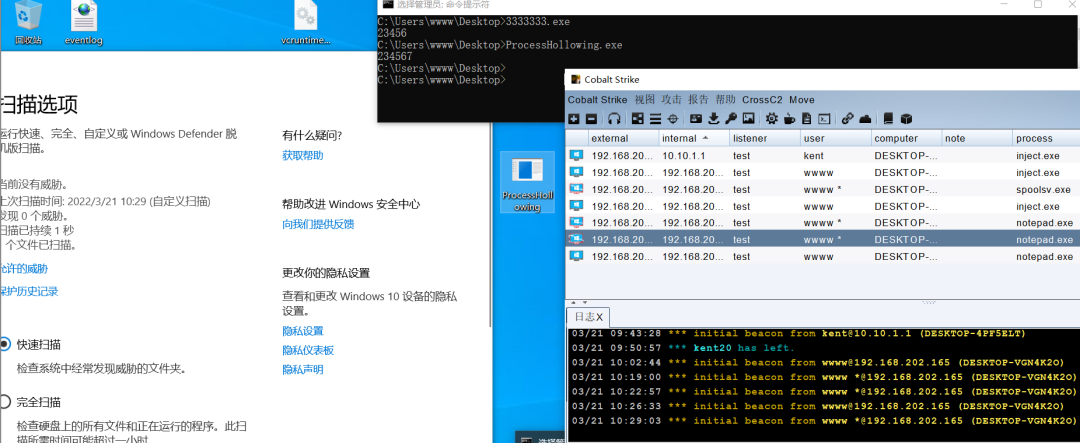Select the 回收站 desktop icon
The image size is (1080, 443).
pyautogui.click(x=29, y=24)
